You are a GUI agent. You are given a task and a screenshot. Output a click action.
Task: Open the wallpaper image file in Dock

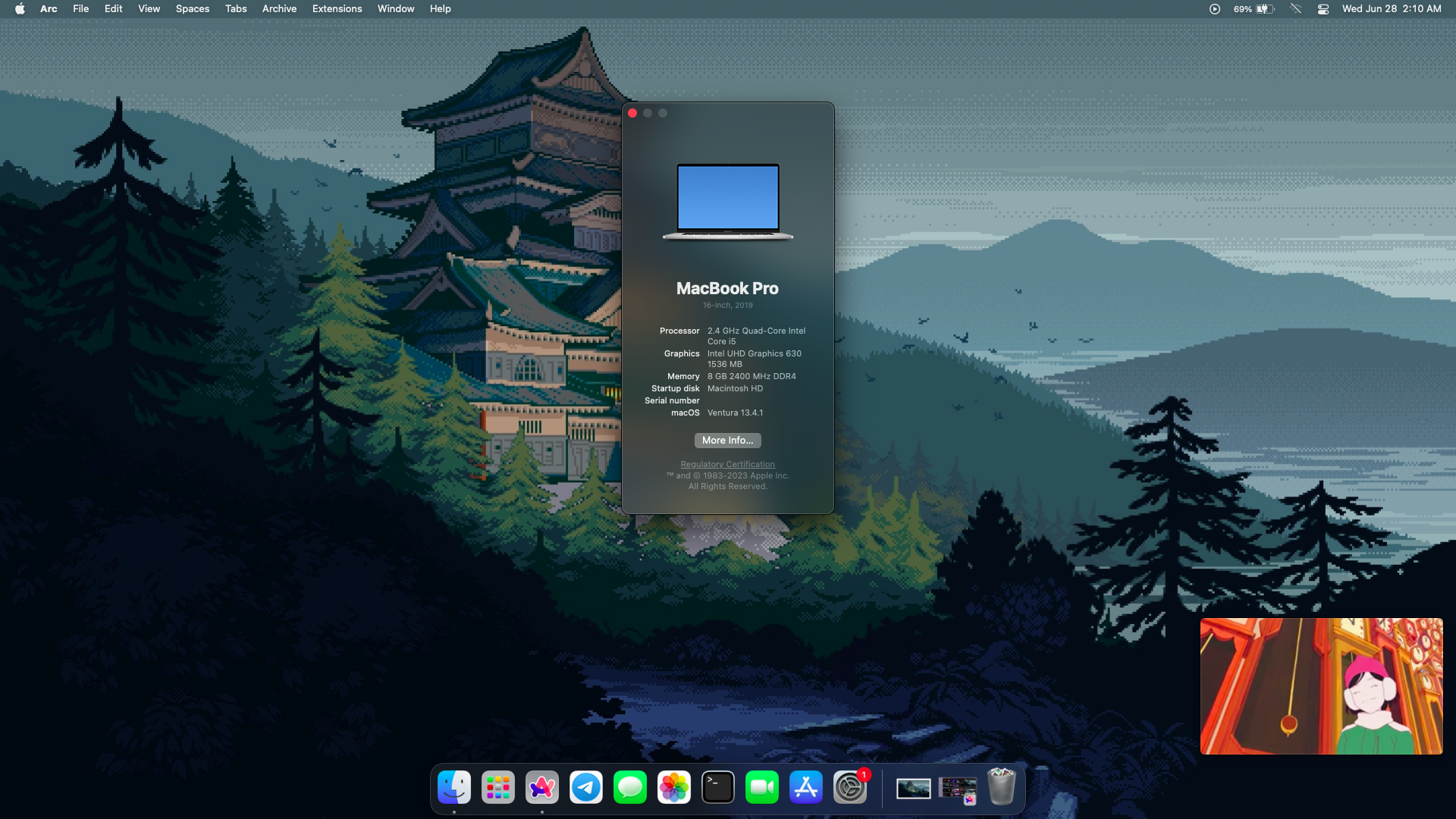click(914, 789)
